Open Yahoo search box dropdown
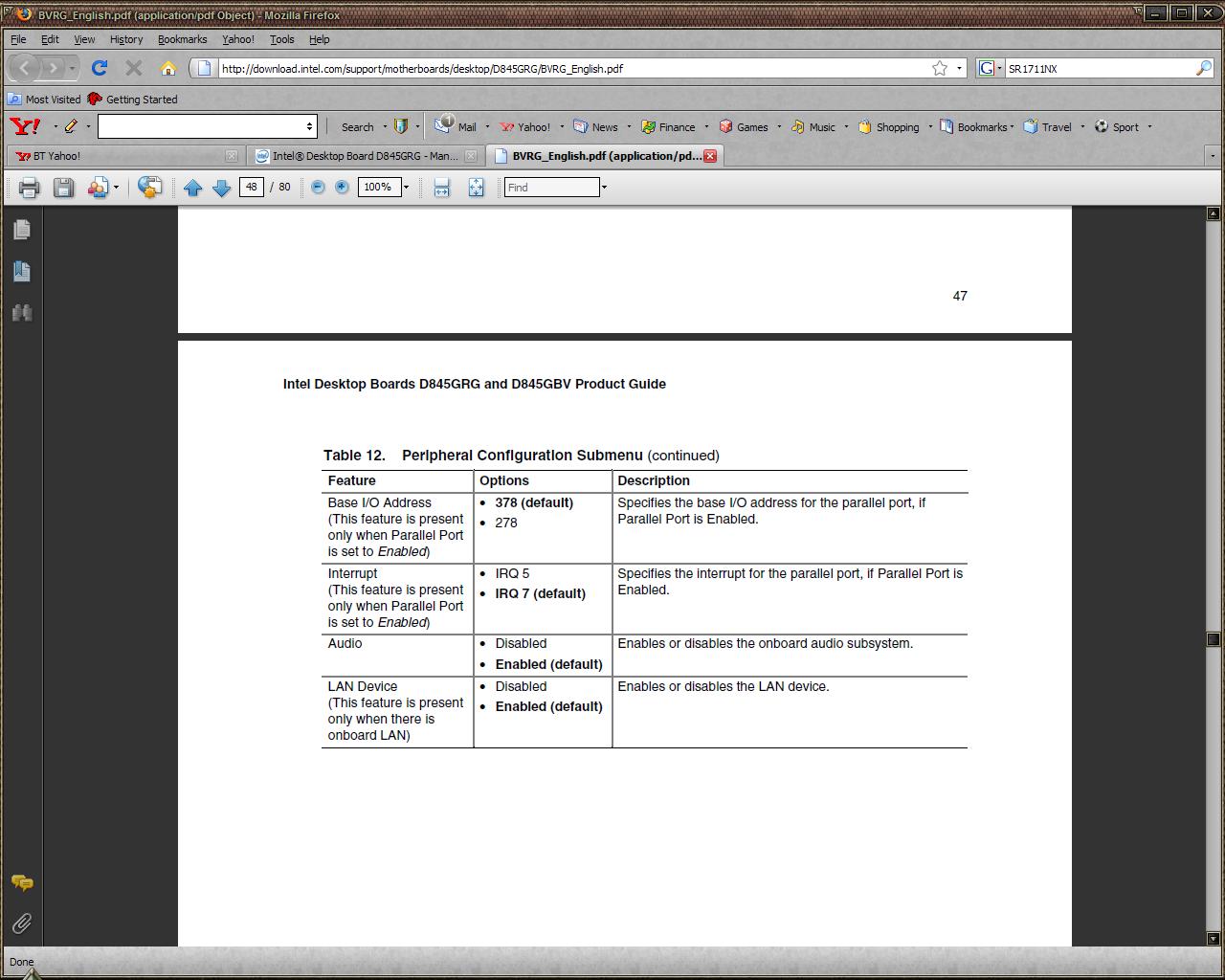1225x980 pixels. click(309, 126)
